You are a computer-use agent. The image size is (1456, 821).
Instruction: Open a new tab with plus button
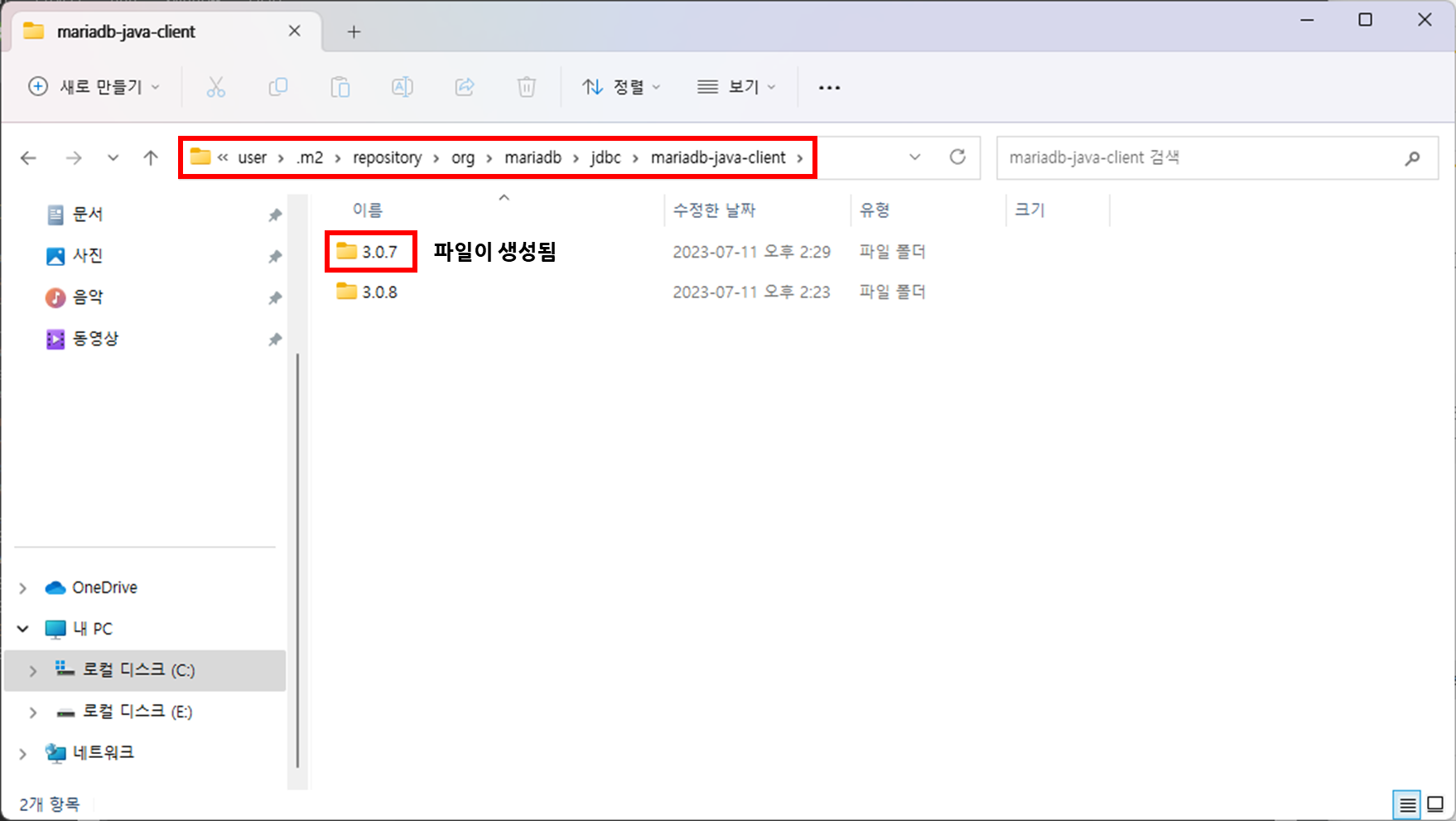point(354,31)
